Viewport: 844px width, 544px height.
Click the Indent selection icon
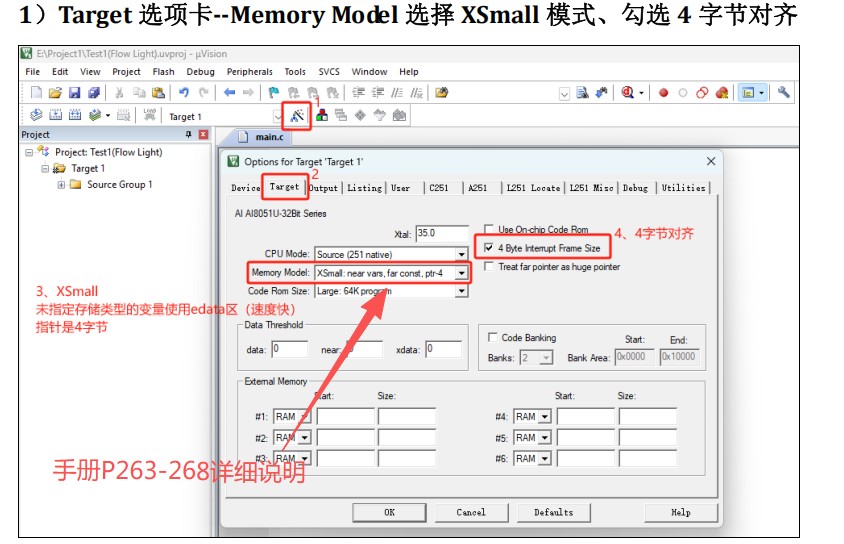pyautogui.click(x=358, y=93)
